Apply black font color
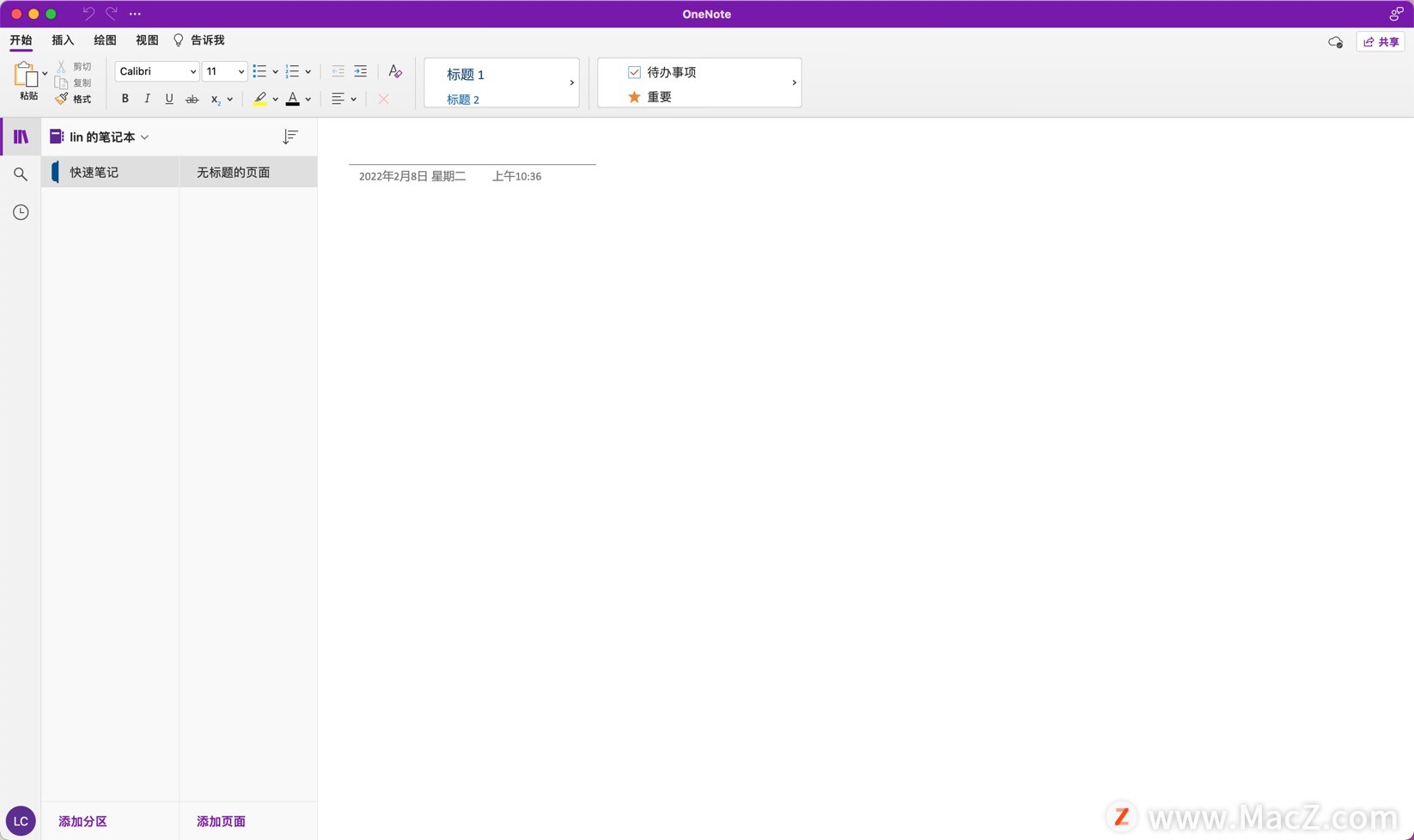The image size is (1414, 840). (293, 99)
